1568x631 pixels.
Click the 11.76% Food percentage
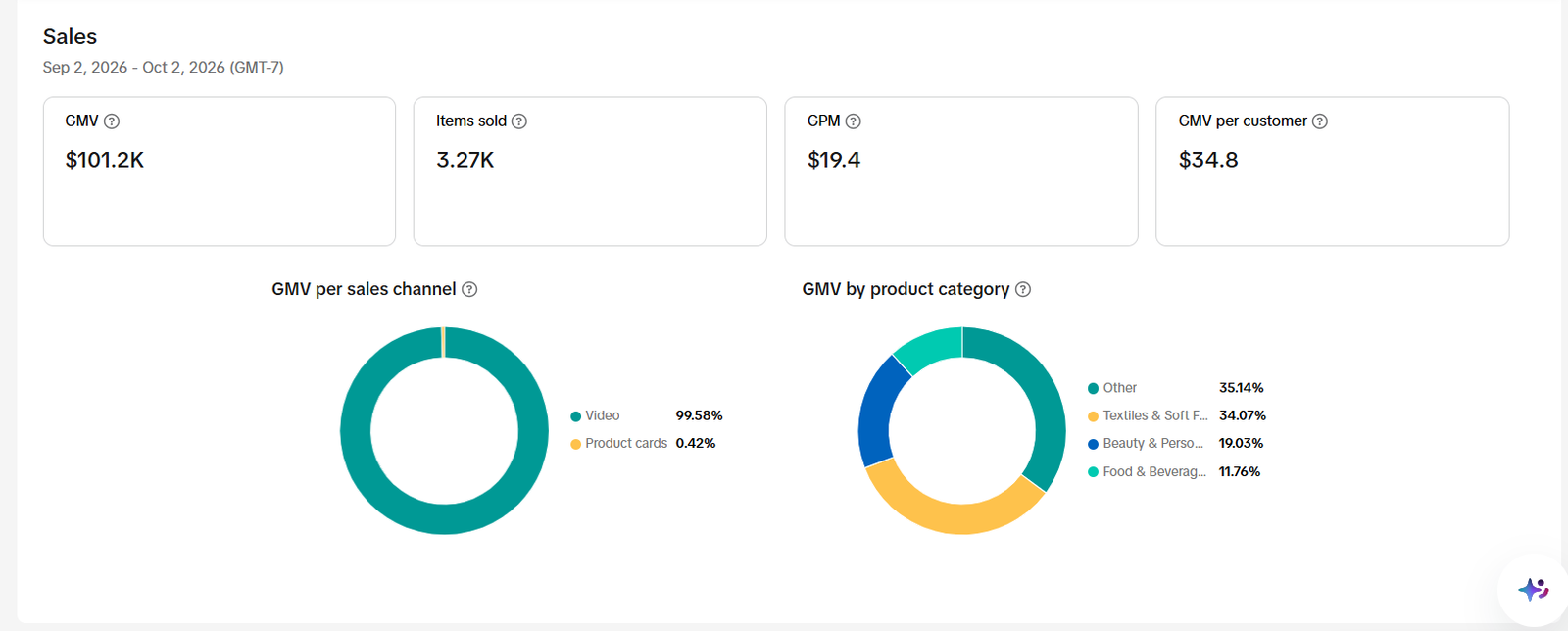click(1240, 471)
